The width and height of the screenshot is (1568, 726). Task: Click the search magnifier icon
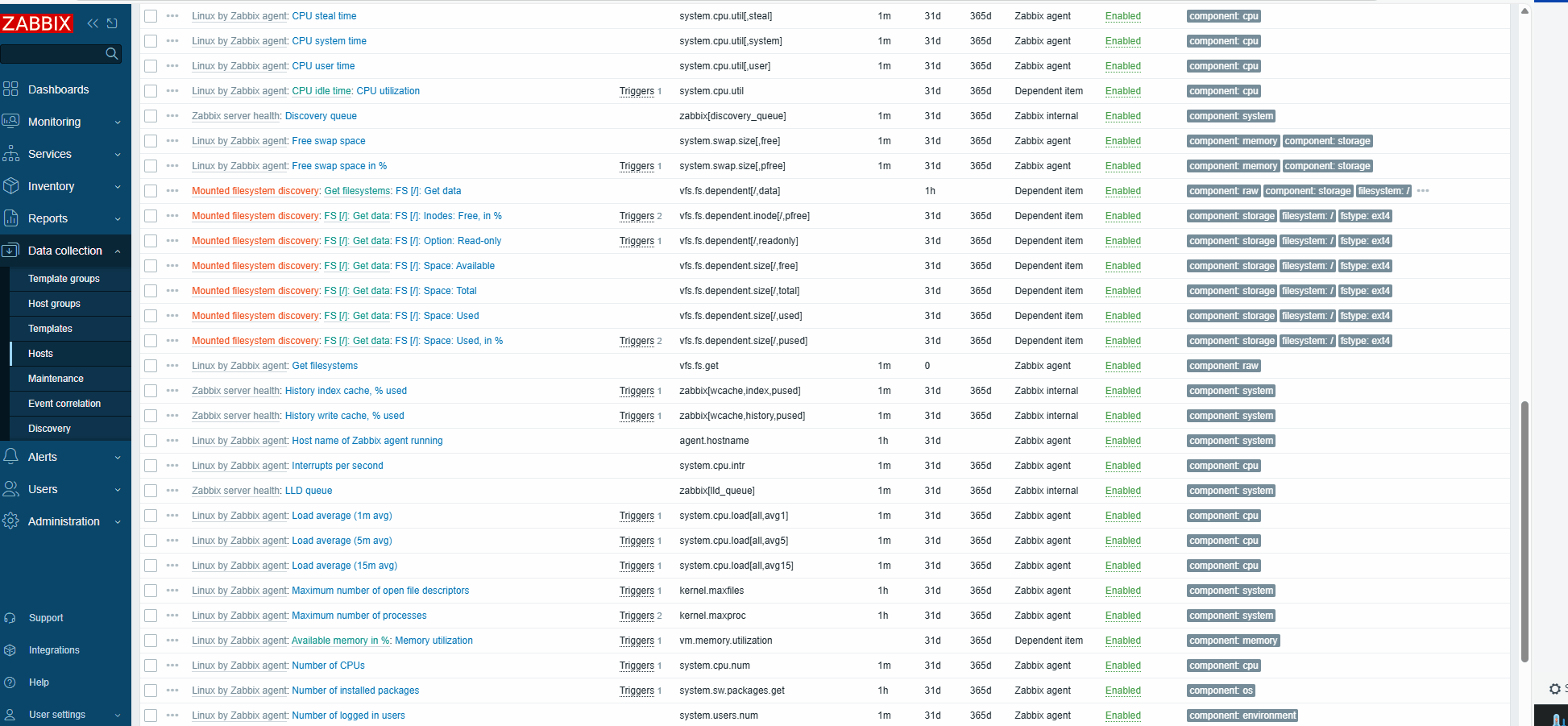(112, 53)
